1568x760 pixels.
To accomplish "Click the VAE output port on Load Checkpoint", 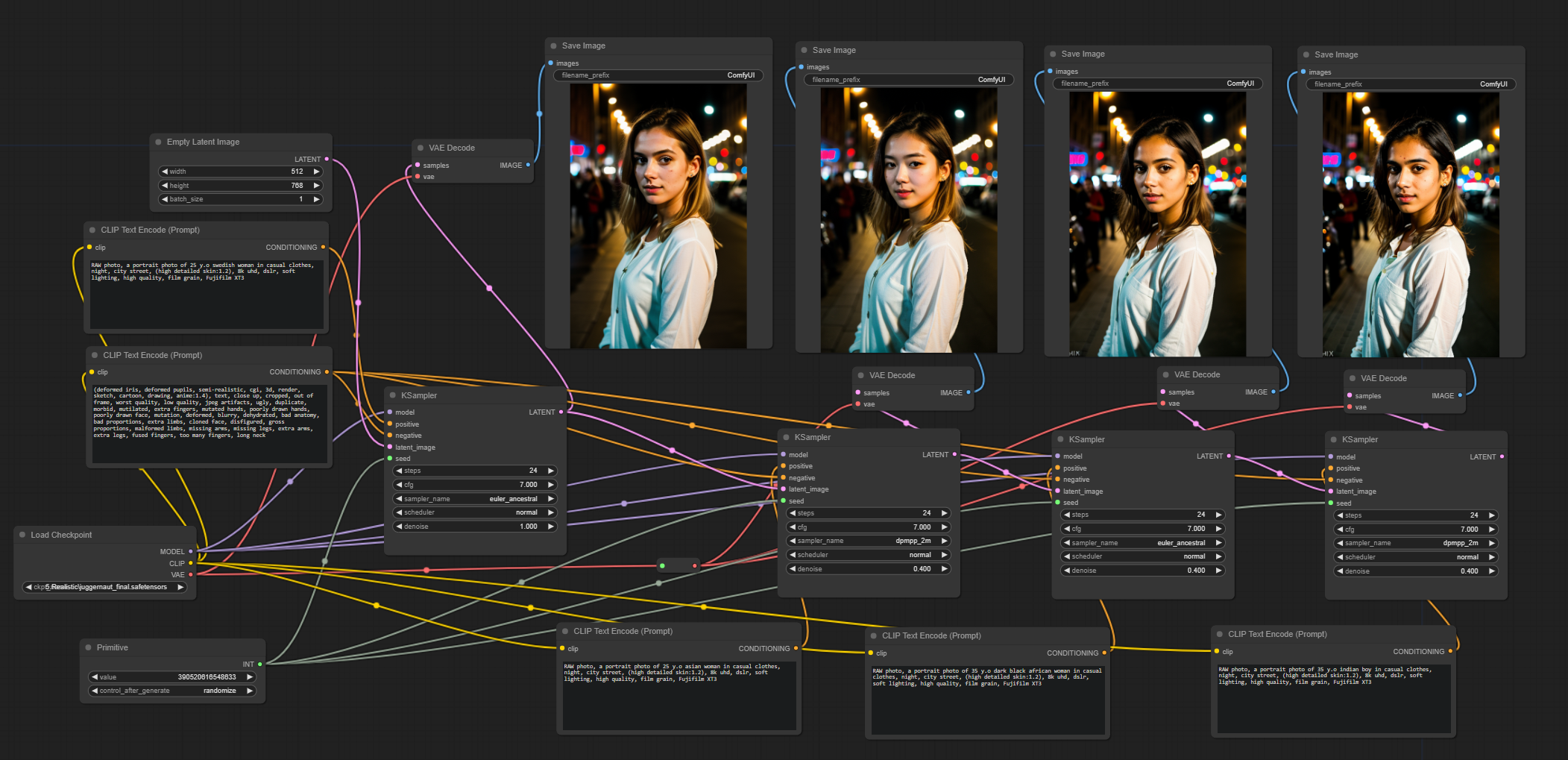I will 192,574.
